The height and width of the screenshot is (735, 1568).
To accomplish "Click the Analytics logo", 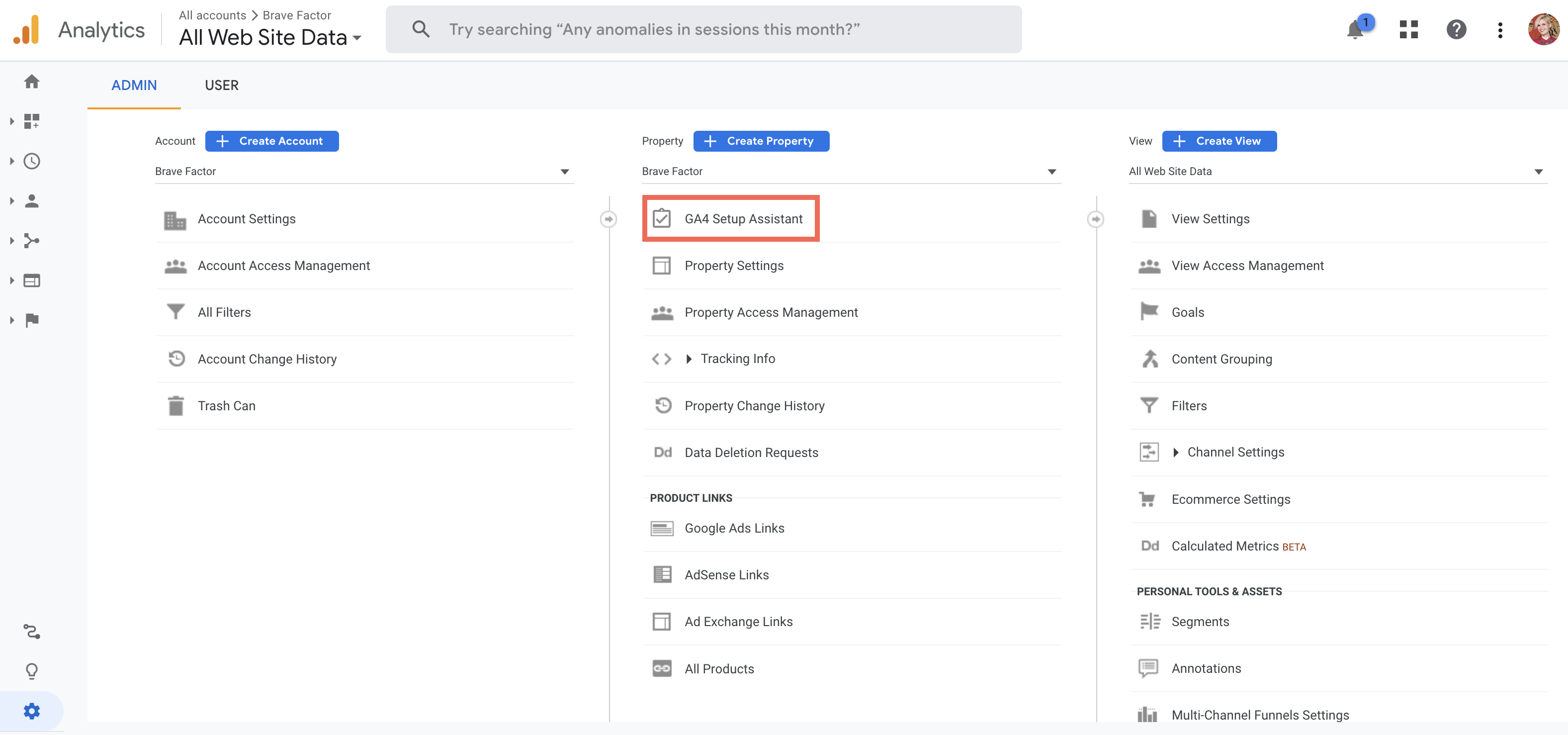I will pyautogui.click(x=26, y=29).
